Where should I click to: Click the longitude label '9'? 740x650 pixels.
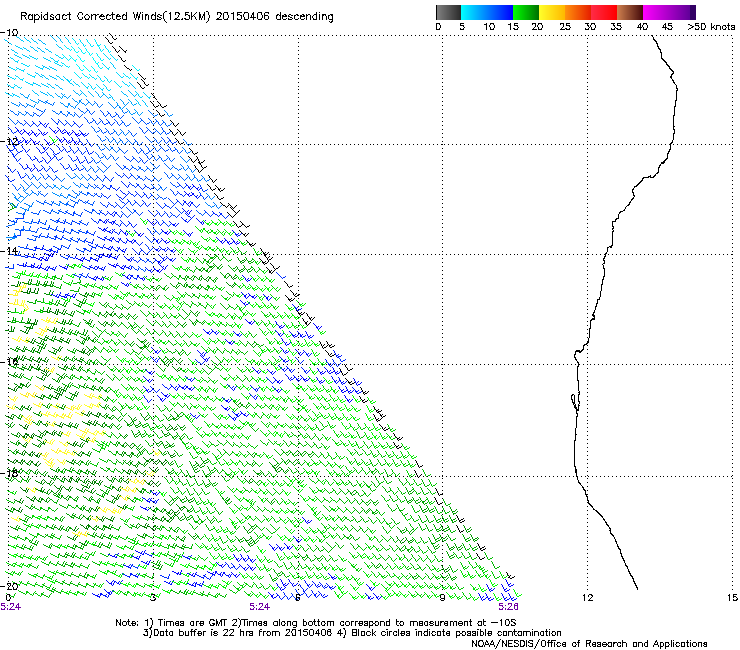442,598
